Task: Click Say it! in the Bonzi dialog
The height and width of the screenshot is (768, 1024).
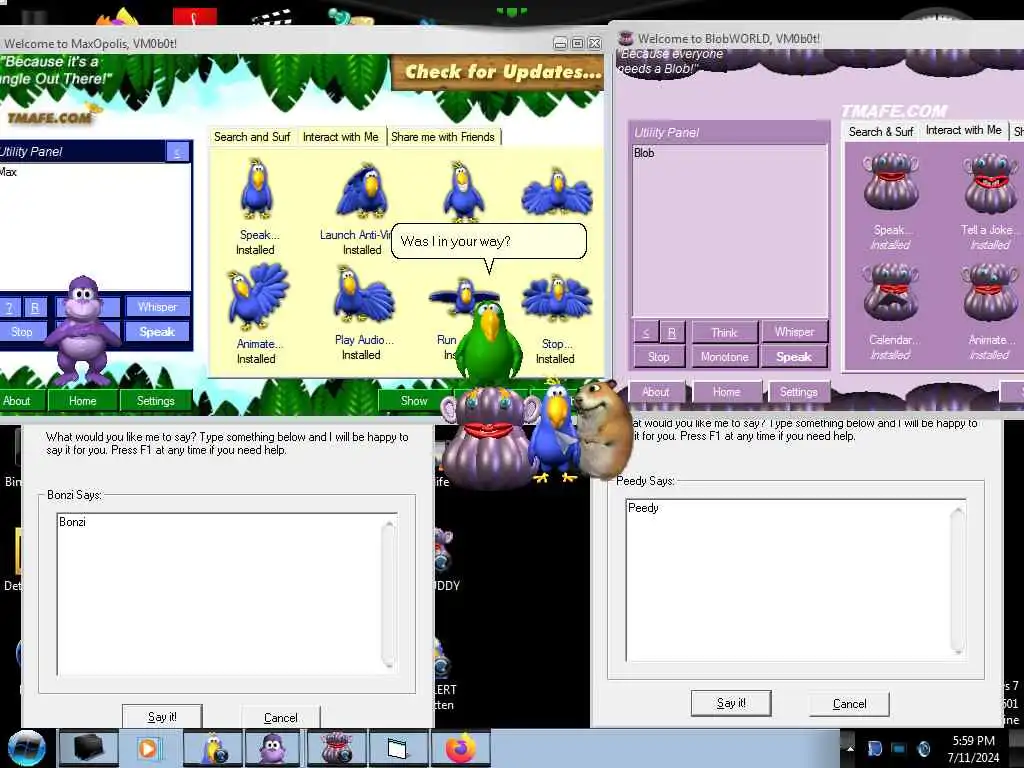Action: point(162,717)
